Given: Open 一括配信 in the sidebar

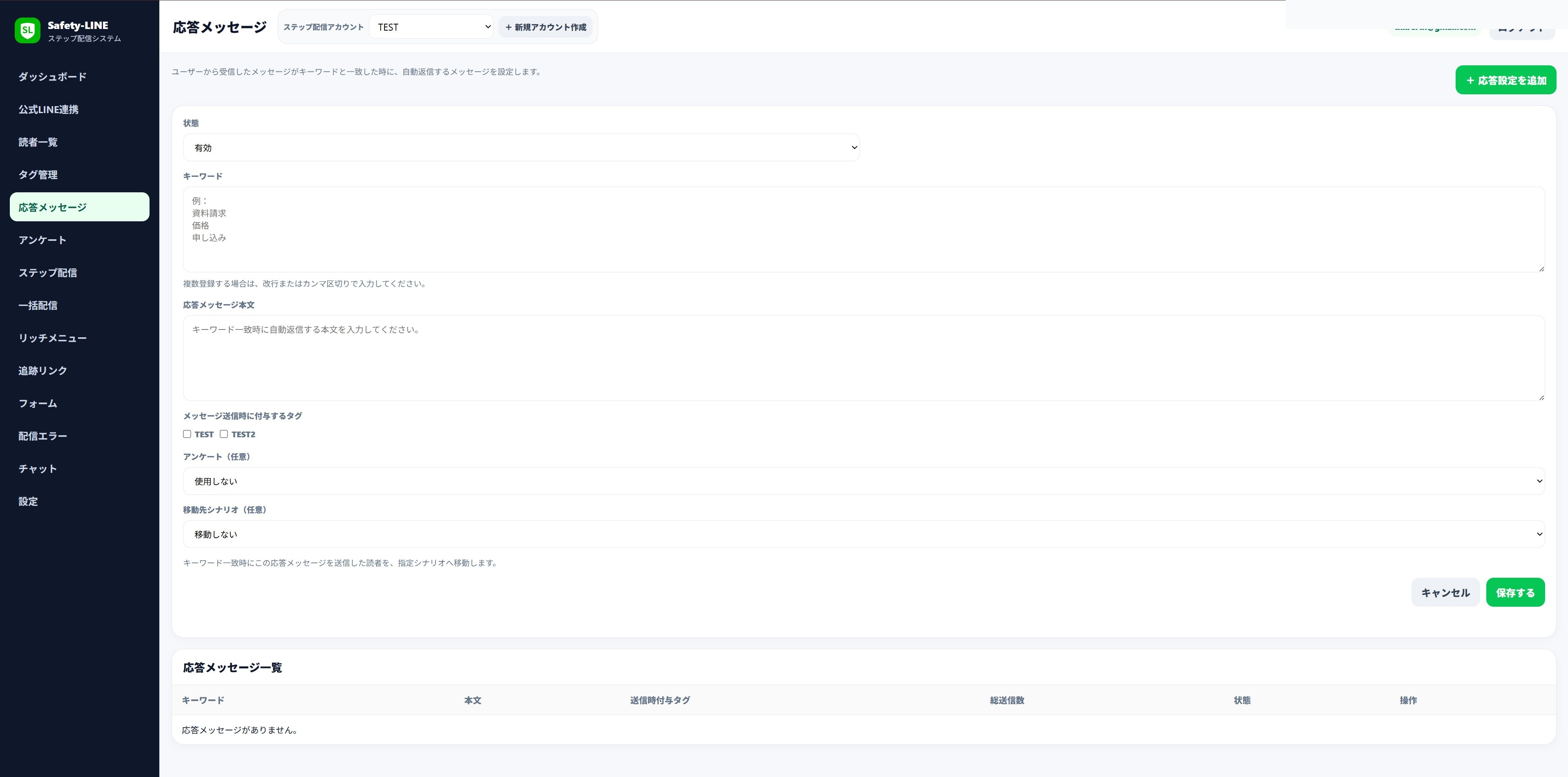Looking at the screenshot, I should point(79,305).
